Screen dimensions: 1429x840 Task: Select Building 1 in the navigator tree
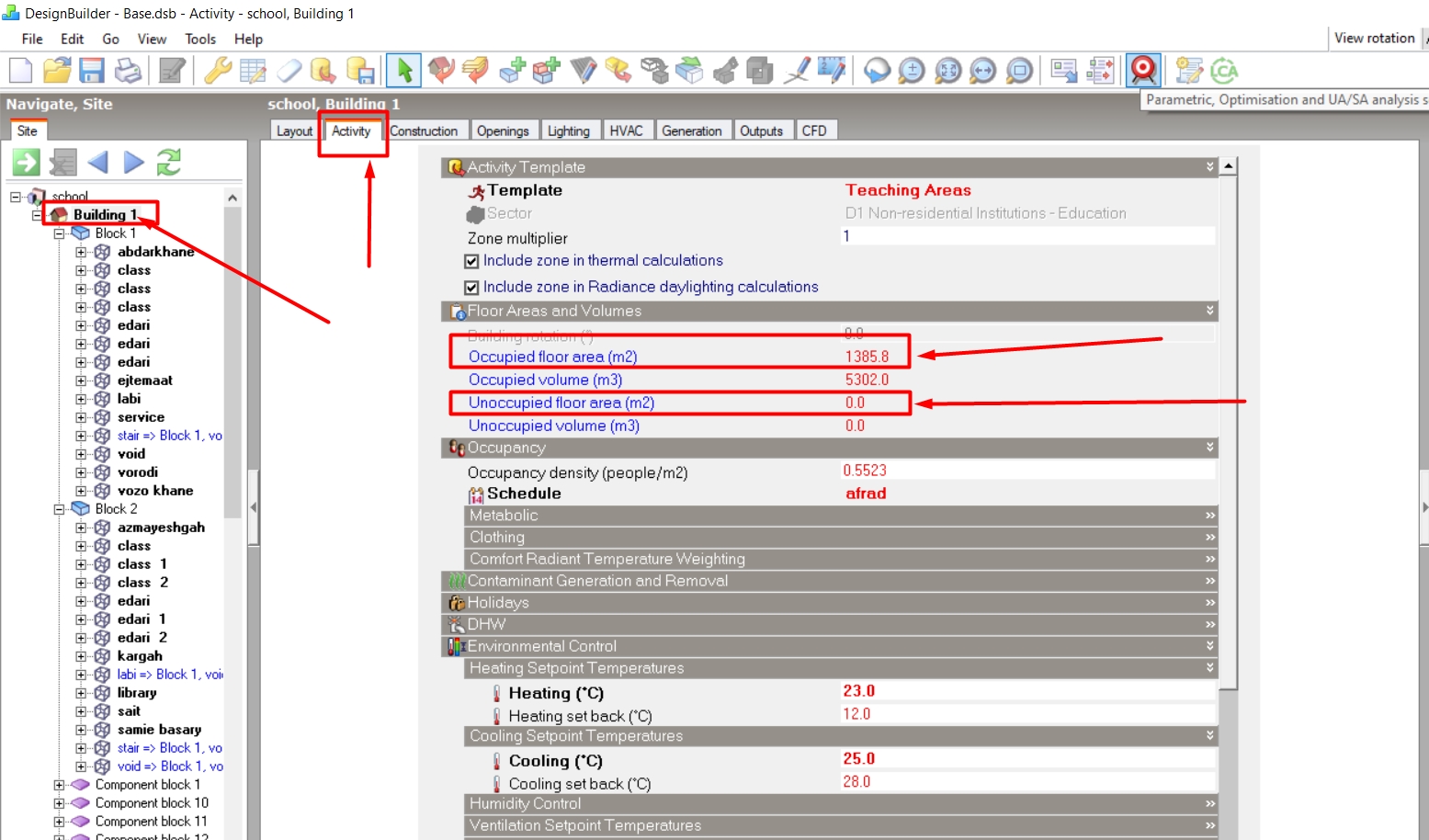pos(105,215)
